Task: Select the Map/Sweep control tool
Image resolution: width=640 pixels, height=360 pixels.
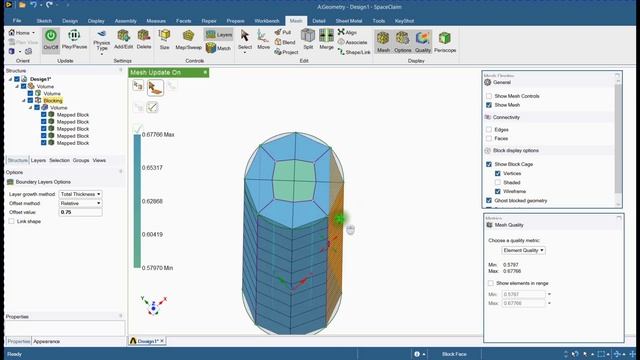Action: tap(188, 40)
